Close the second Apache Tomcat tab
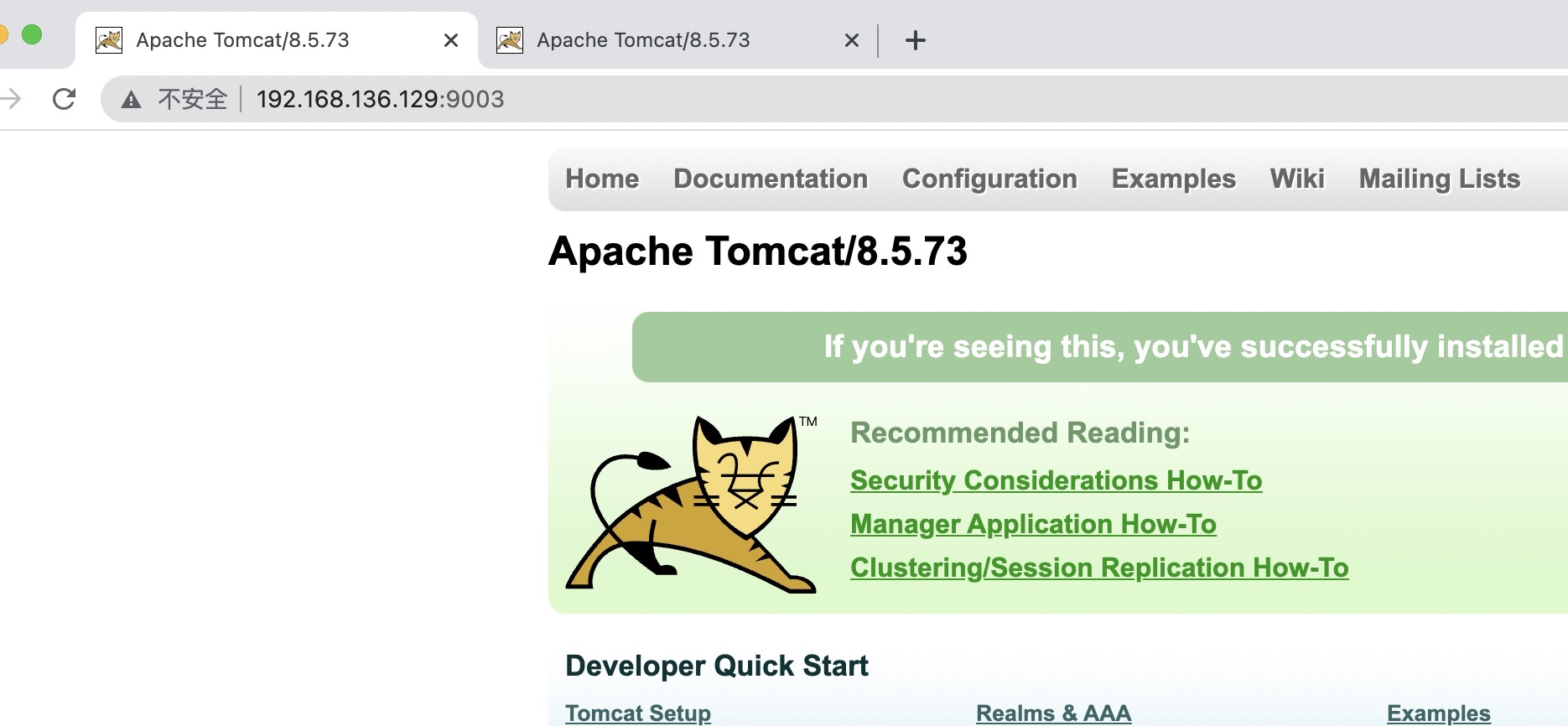 [x=852, y=40]
